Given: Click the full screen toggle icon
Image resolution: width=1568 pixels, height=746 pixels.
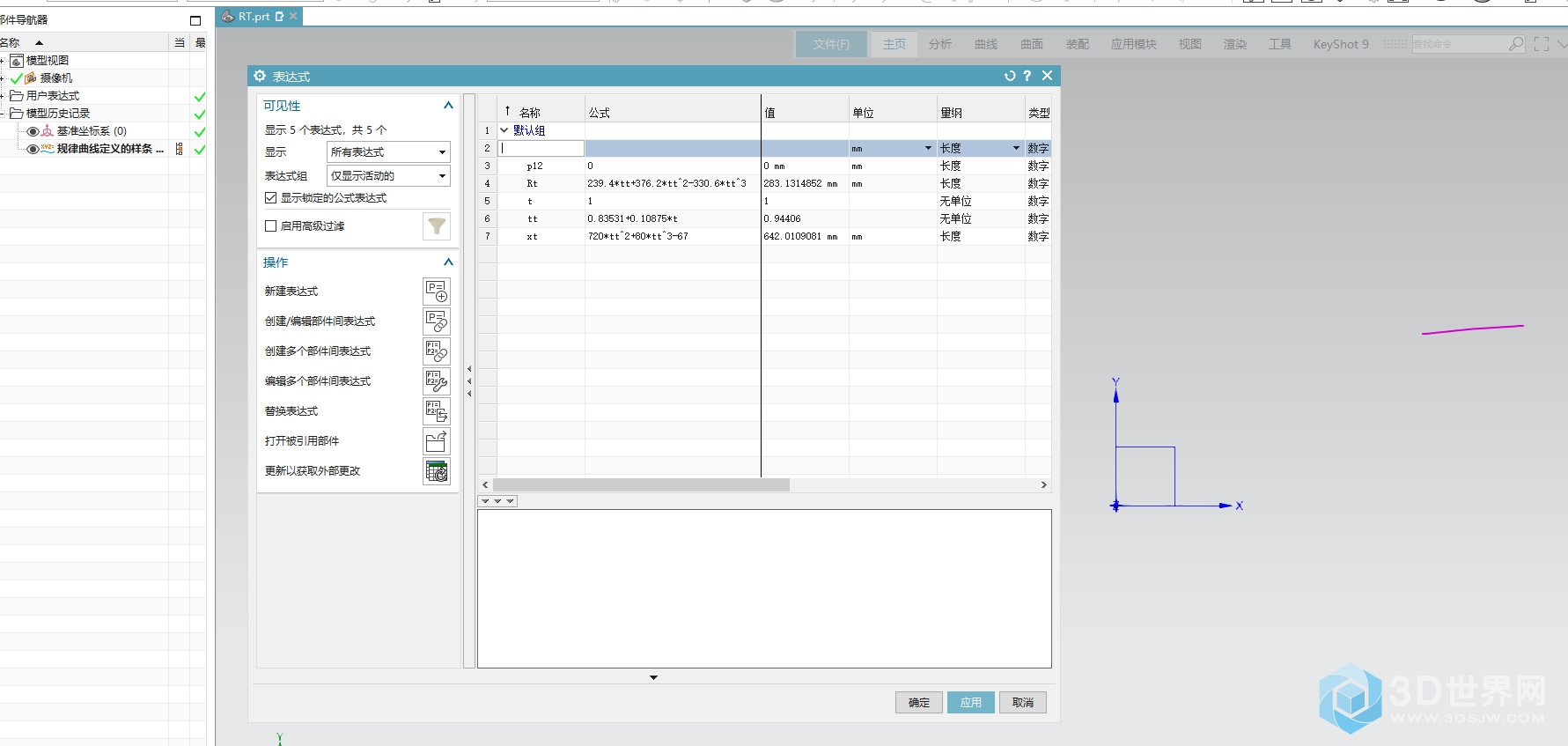Looking at the screenshot, I should click(x=1541, y=43).
